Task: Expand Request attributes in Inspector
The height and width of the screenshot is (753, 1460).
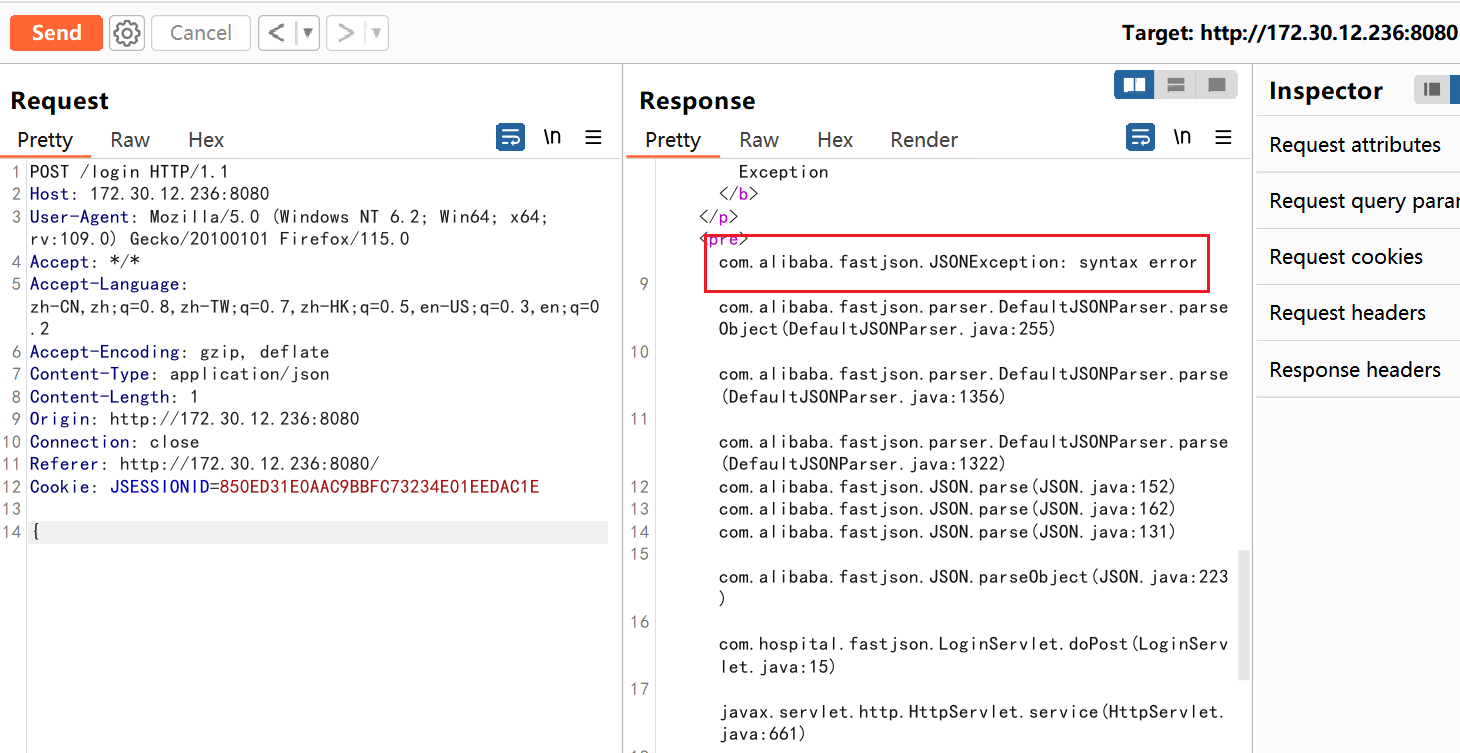Action: pos(1358,145)
